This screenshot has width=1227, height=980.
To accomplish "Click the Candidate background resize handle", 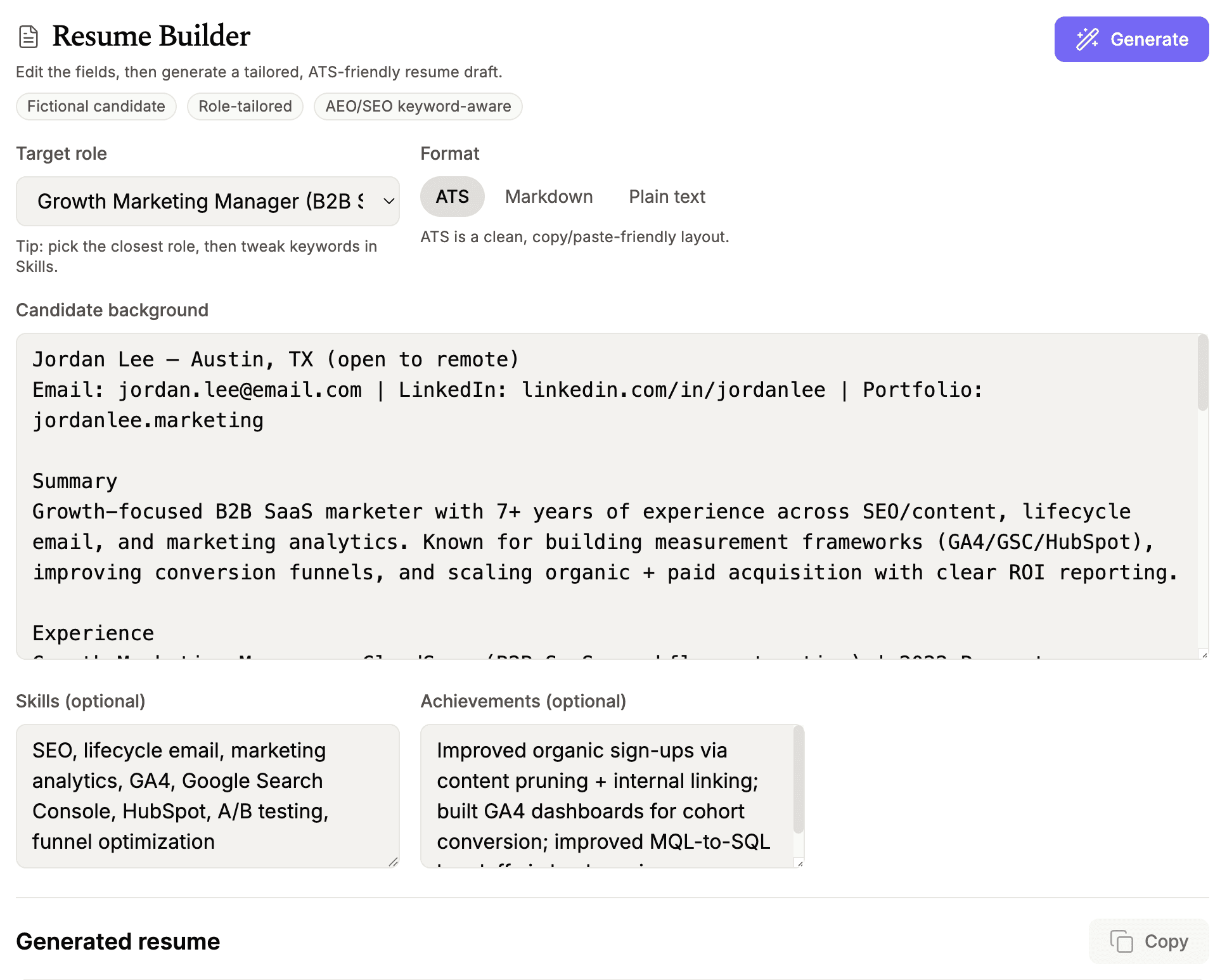I will [x=1204, y=654].
